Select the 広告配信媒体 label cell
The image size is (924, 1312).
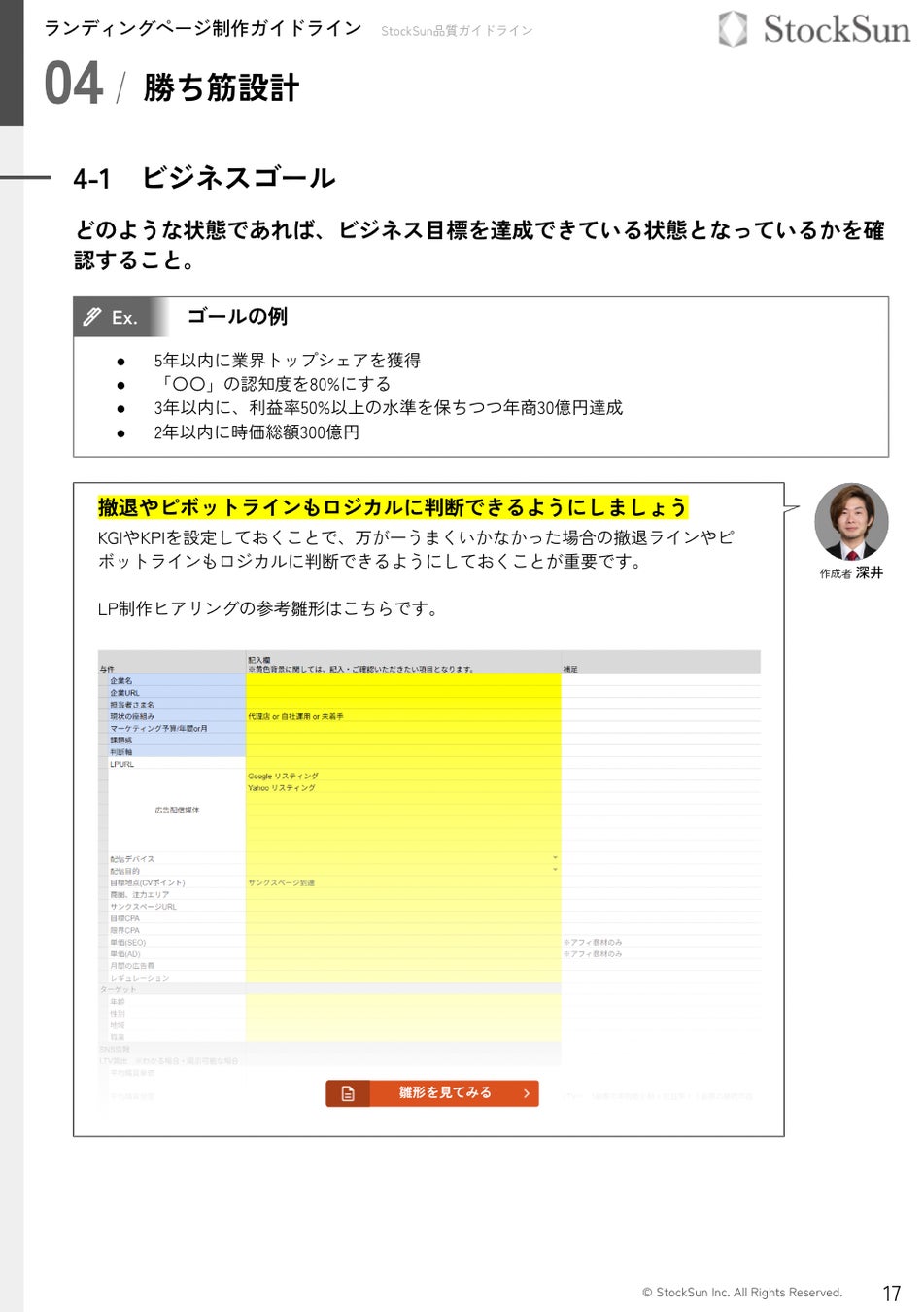[177, 810]
